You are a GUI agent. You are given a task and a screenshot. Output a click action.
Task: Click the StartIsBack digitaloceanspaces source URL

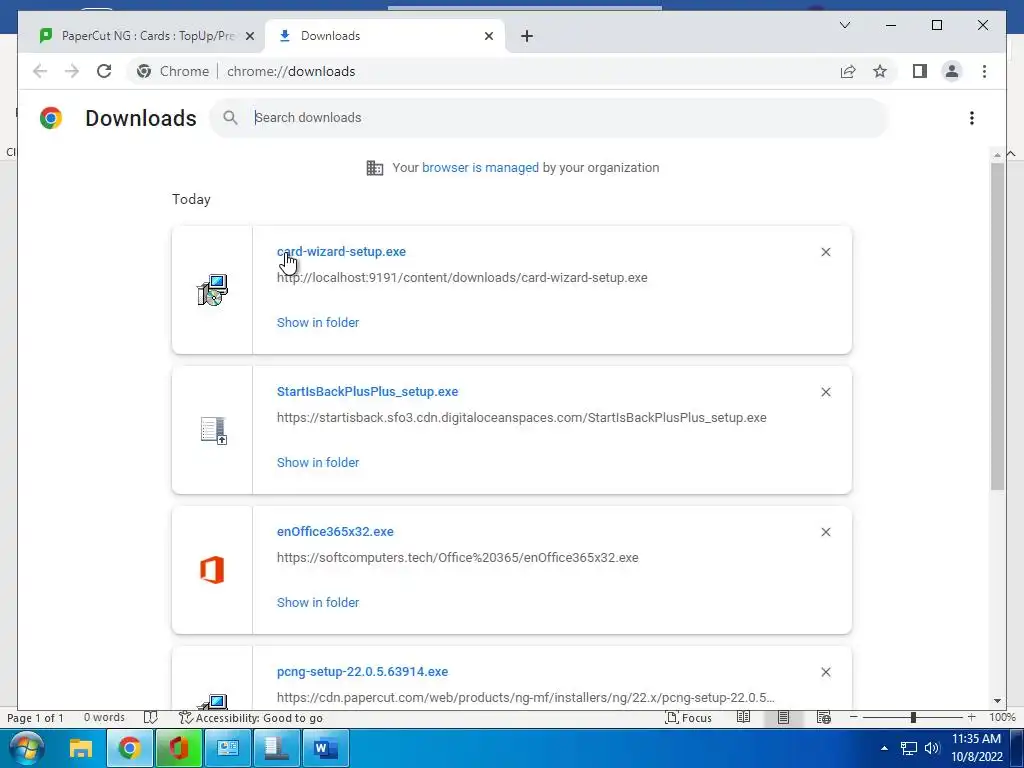(x=521, y=418)
